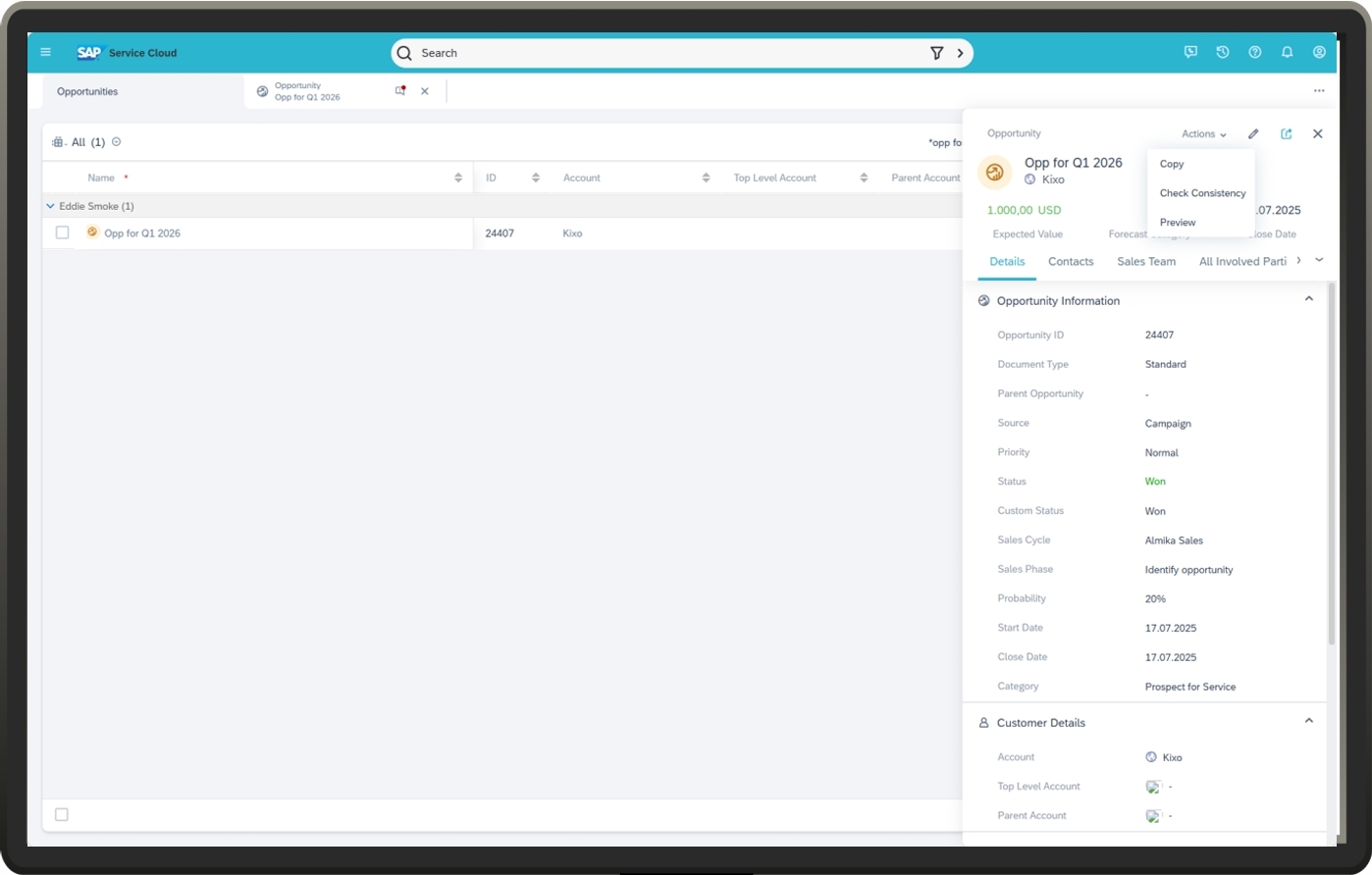The image size is (1372, 875).
Task: Click the Prospect for Service category value
Action: [x=1190, y=687]
